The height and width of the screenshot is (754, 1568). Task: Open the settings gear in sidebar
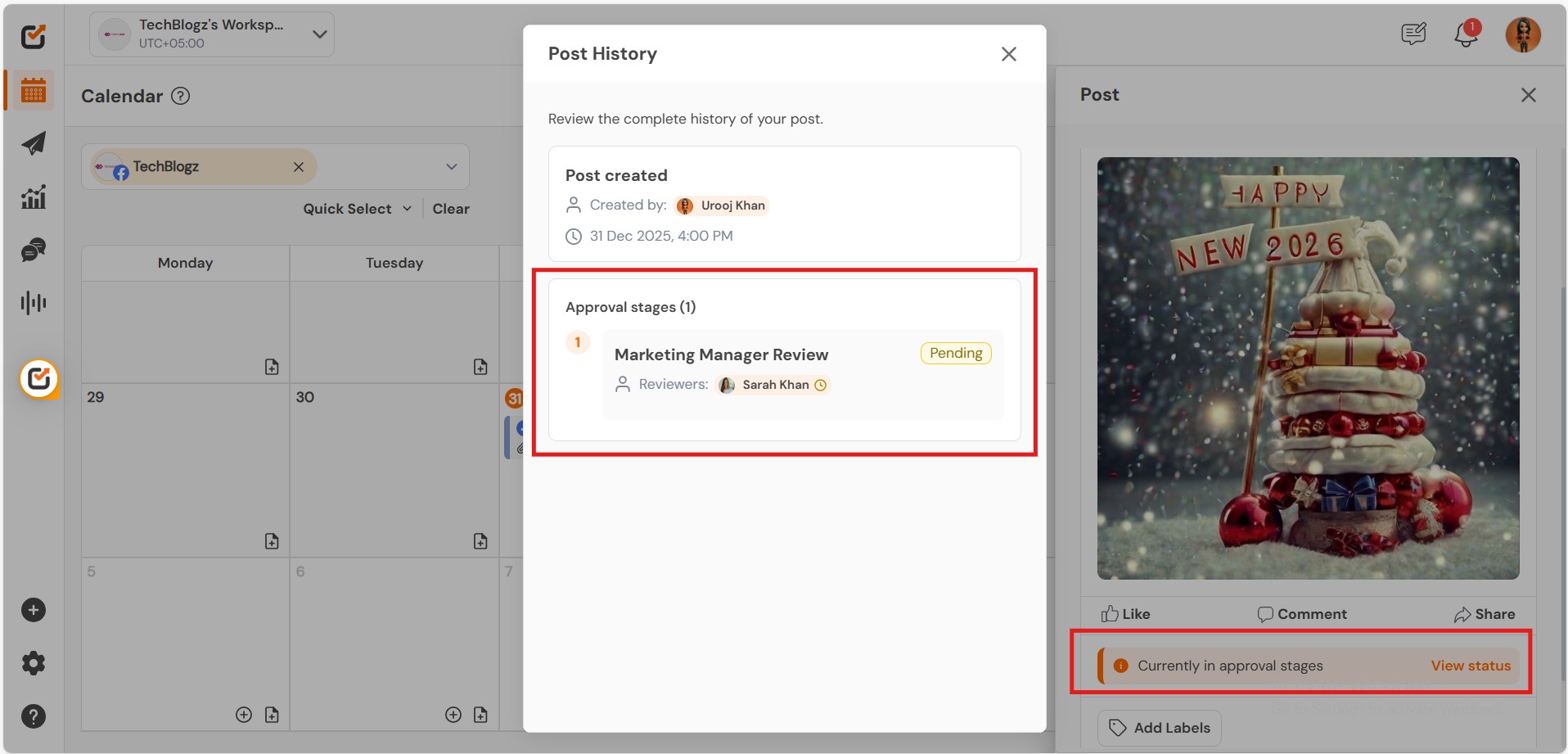click(x=34, y=663)
